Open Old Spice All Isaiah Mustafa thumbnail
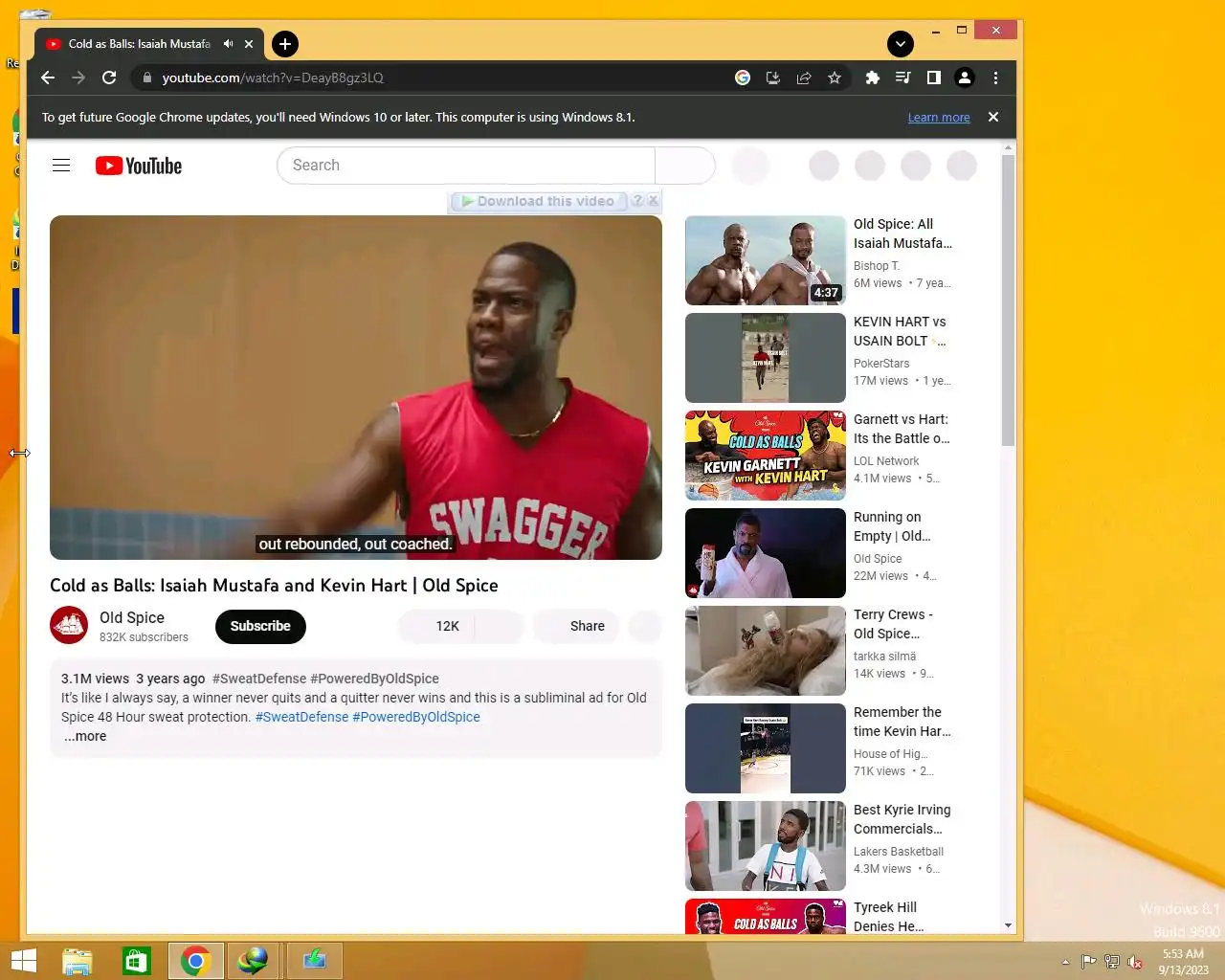This screenshot has height=980, width=1225. coord(766,260)
